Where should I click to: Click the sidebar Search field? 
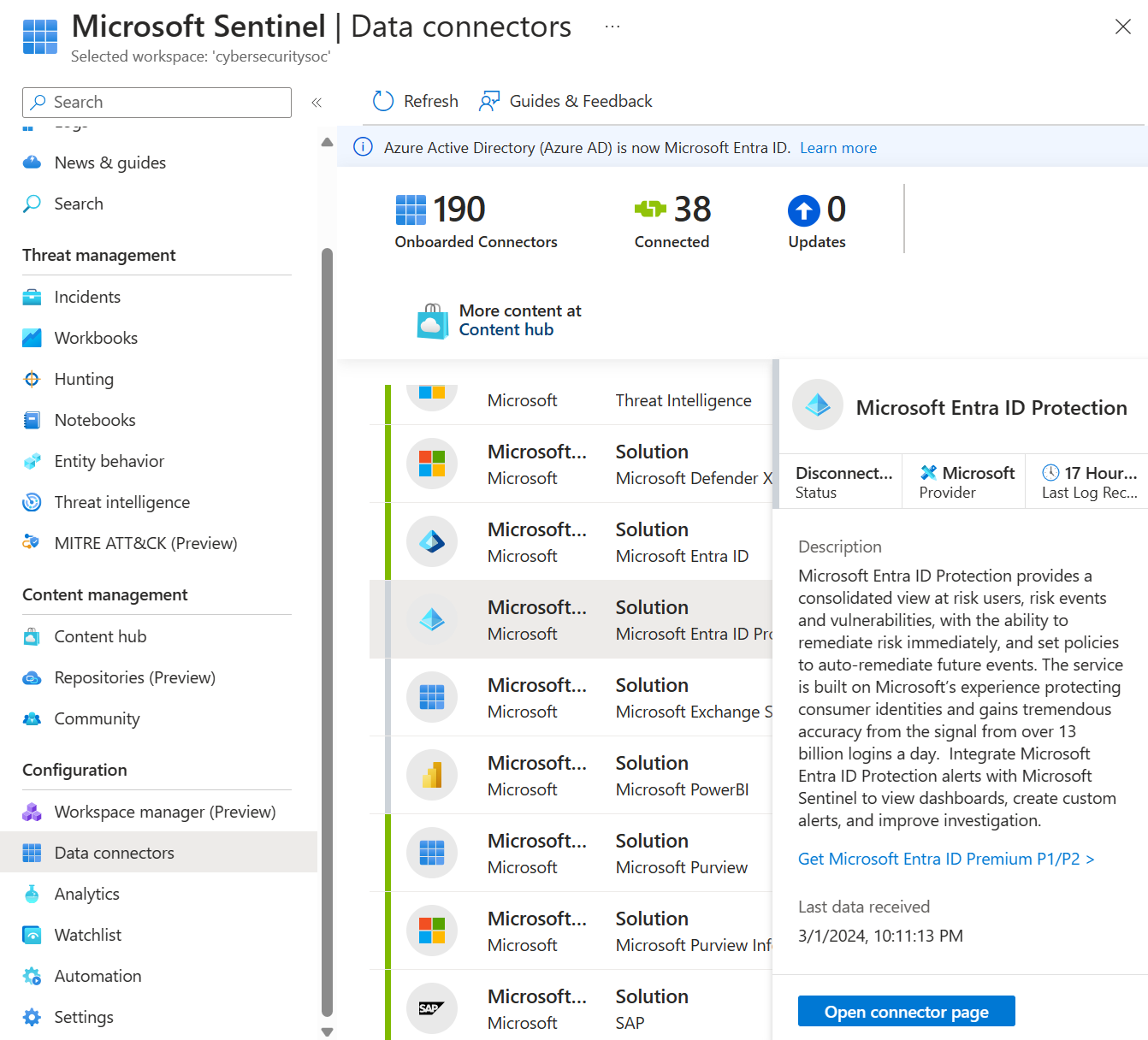coord(157,102)
